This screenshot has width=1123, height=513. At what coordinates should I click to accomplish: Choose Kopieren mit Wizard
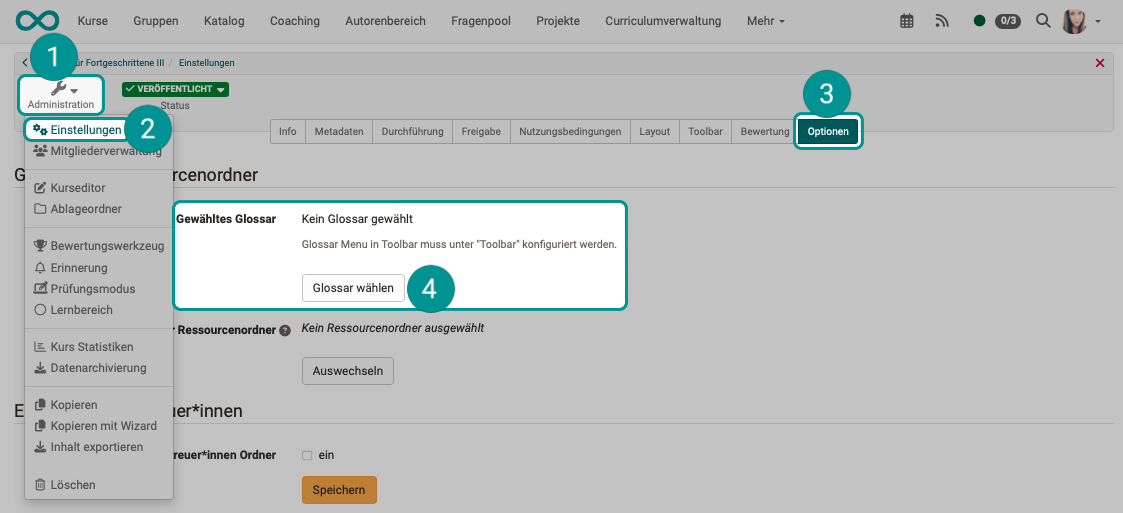98,426
